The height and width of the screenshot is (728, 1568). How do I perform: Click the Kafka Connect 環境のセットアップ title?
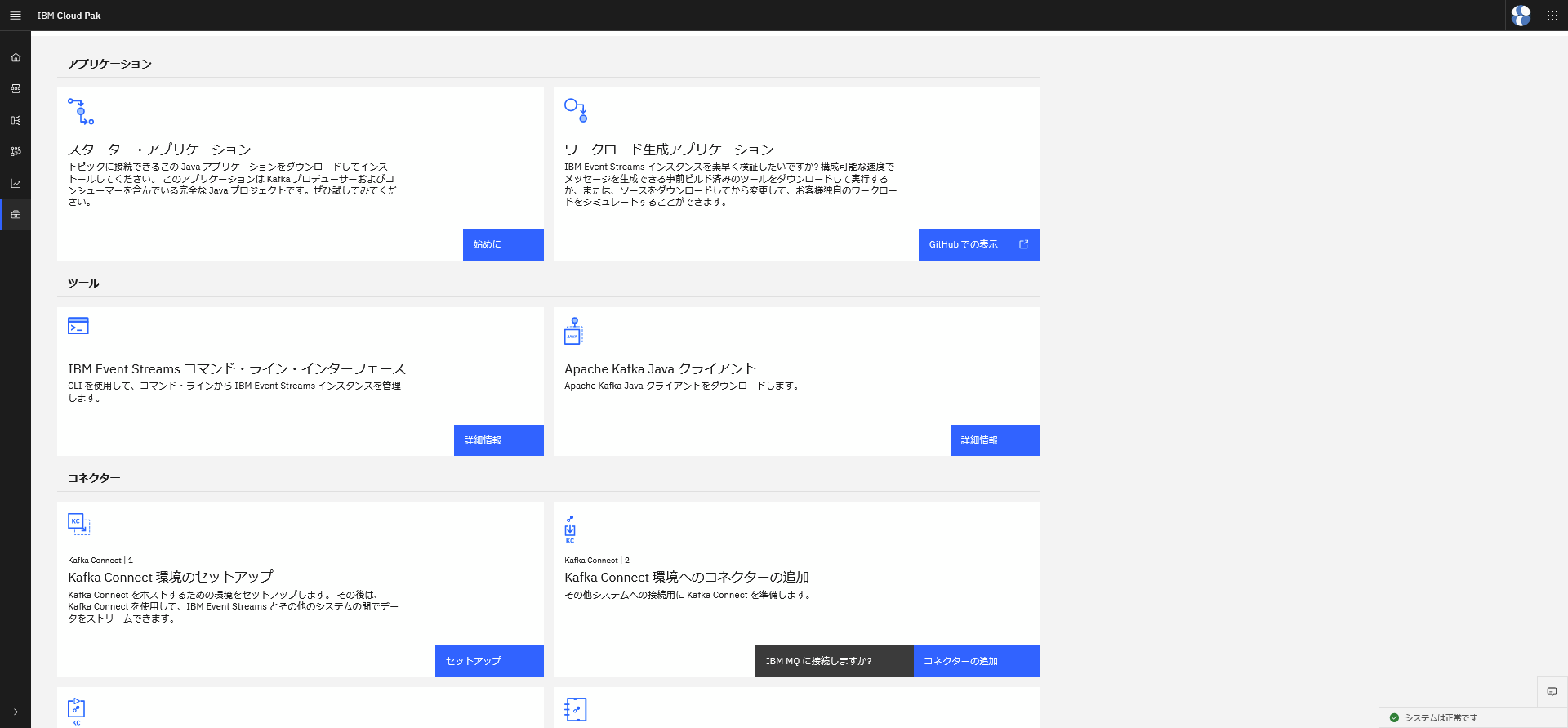tap(171, 577)
